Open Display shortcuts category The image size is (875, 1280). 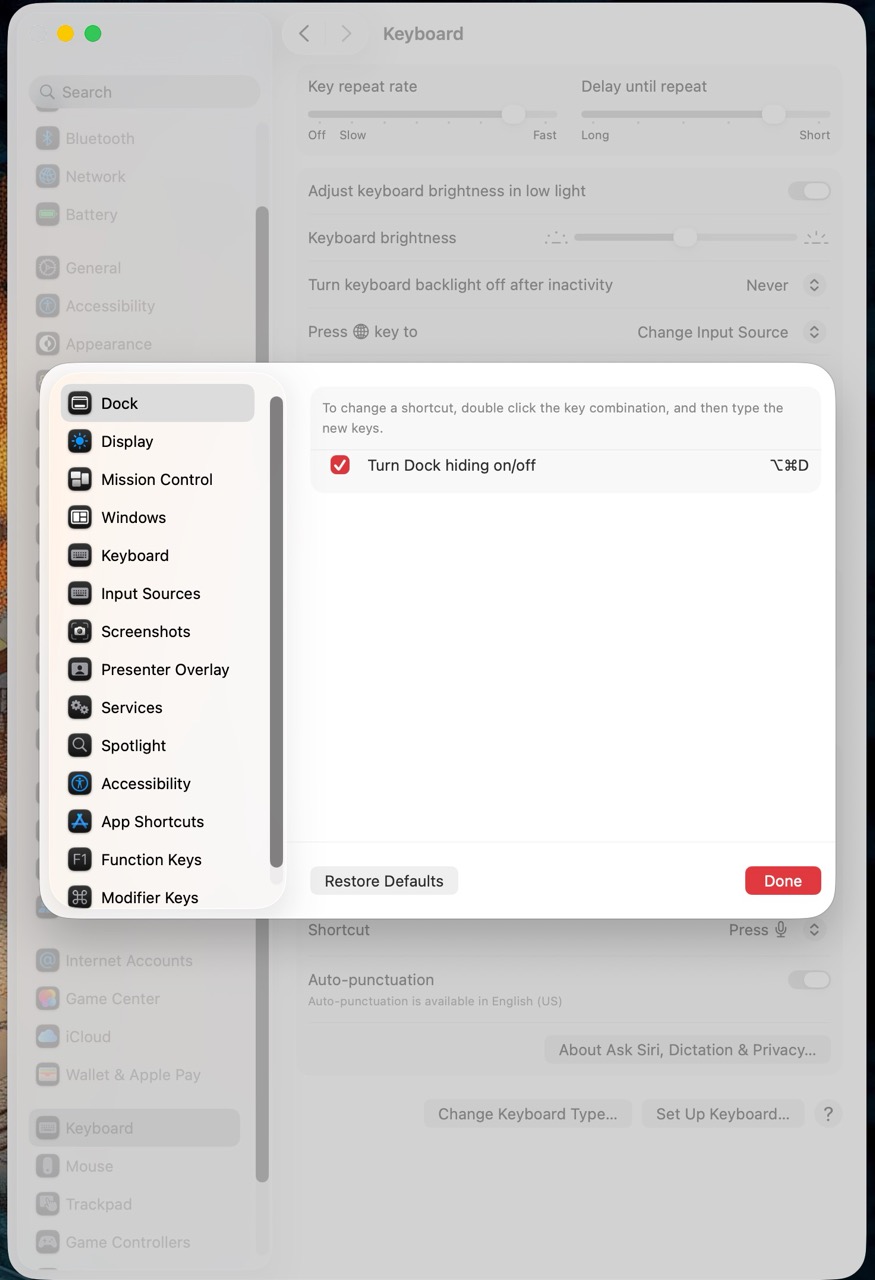(158, 441)
